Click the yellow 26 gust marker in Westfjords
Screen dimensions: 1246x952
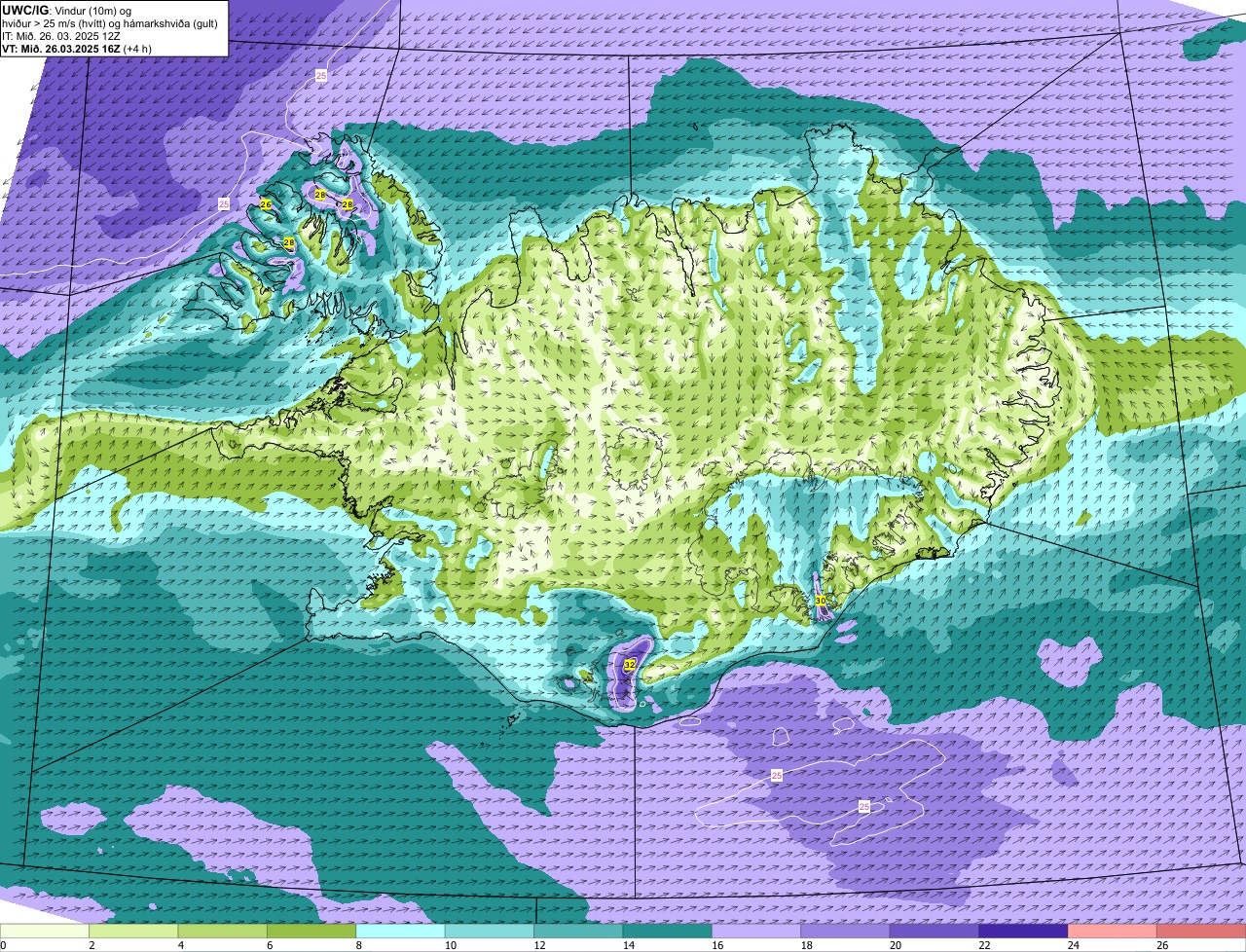pyautogui.click(x=265, y=203)
